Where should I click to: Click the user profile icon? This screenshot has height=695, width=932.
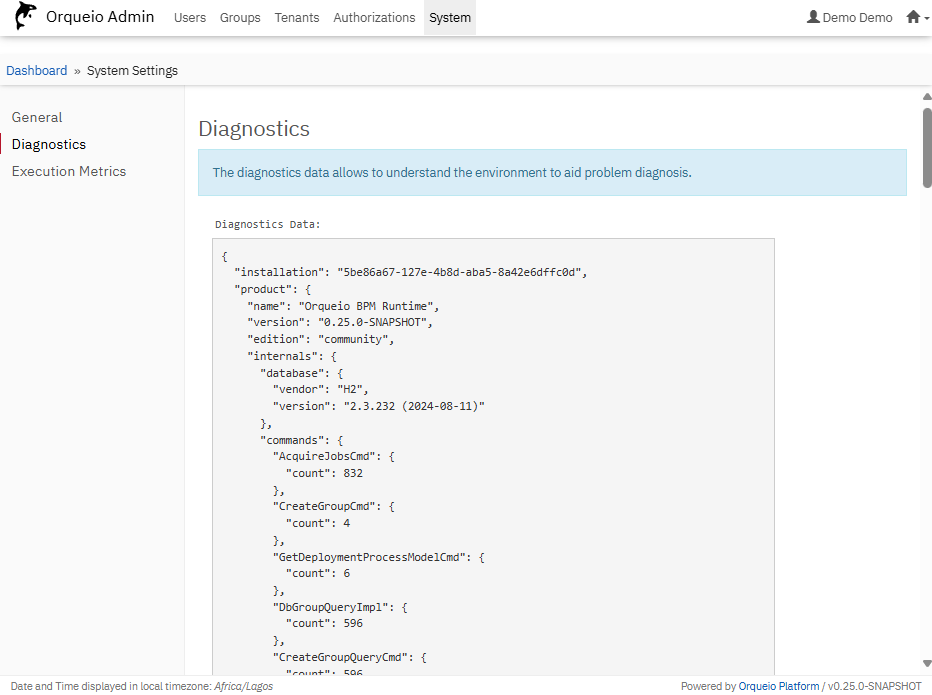click(813, 17)
